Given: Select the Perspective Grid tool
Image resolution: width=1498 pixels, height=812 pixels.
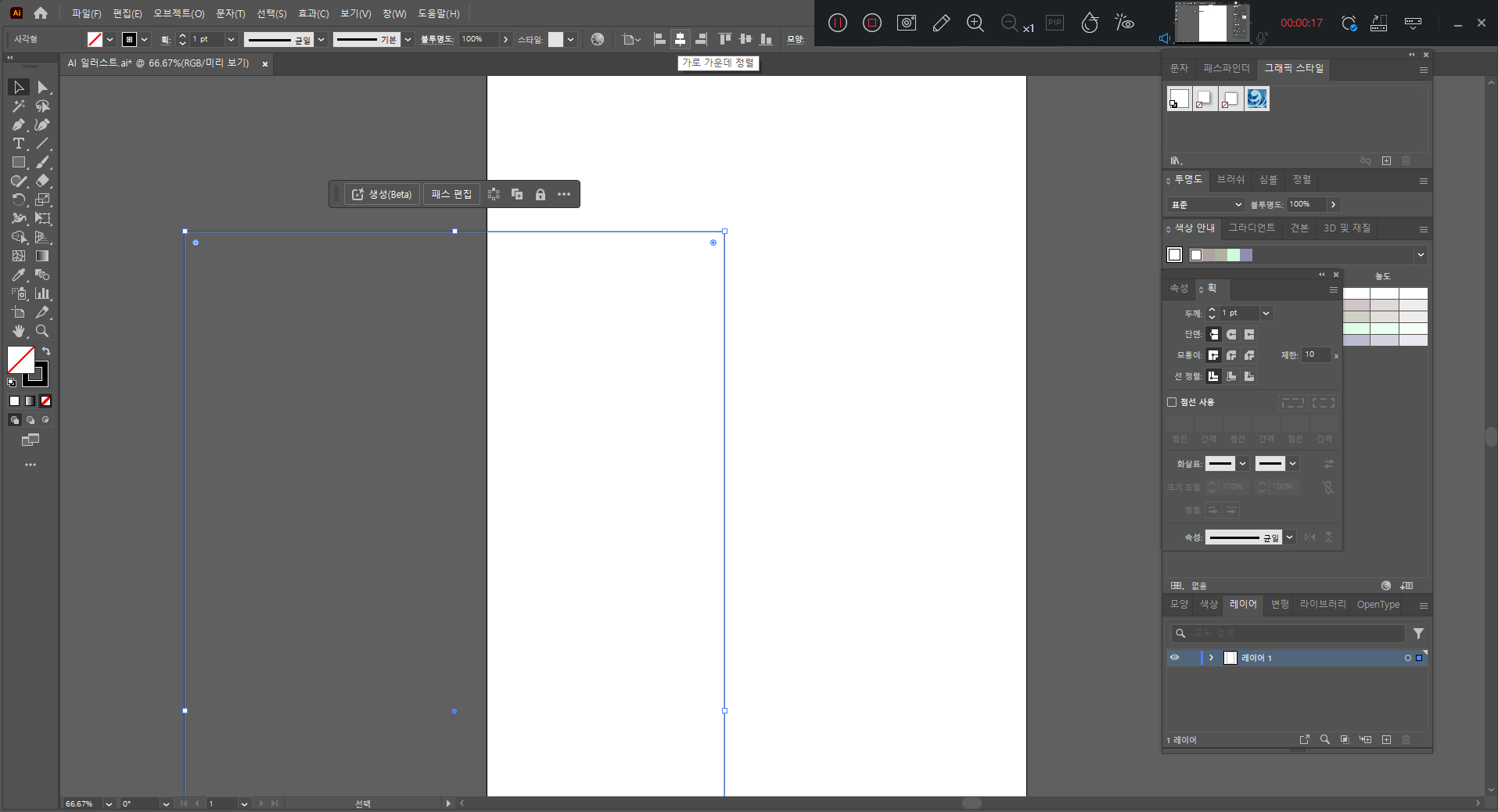Looking at the screenshot, I should tap(43, 237).
